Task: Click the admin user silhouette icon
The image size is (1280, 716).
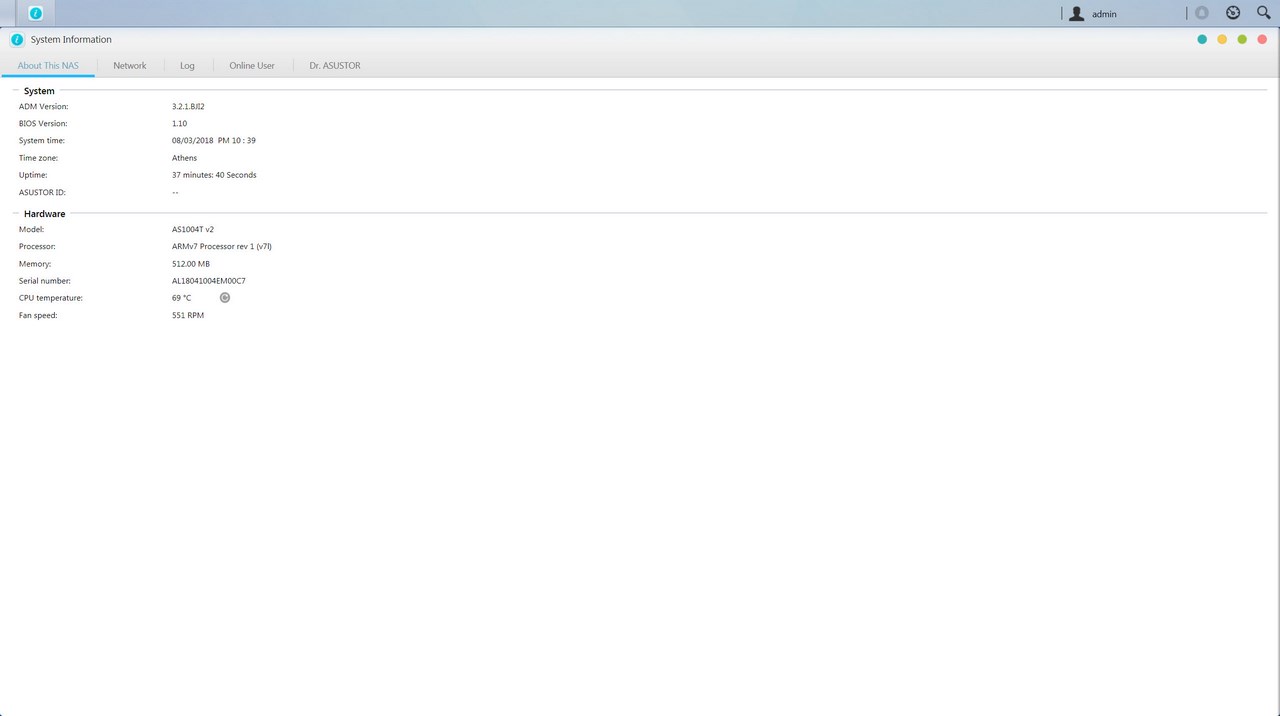Action: click(1076, 14)
